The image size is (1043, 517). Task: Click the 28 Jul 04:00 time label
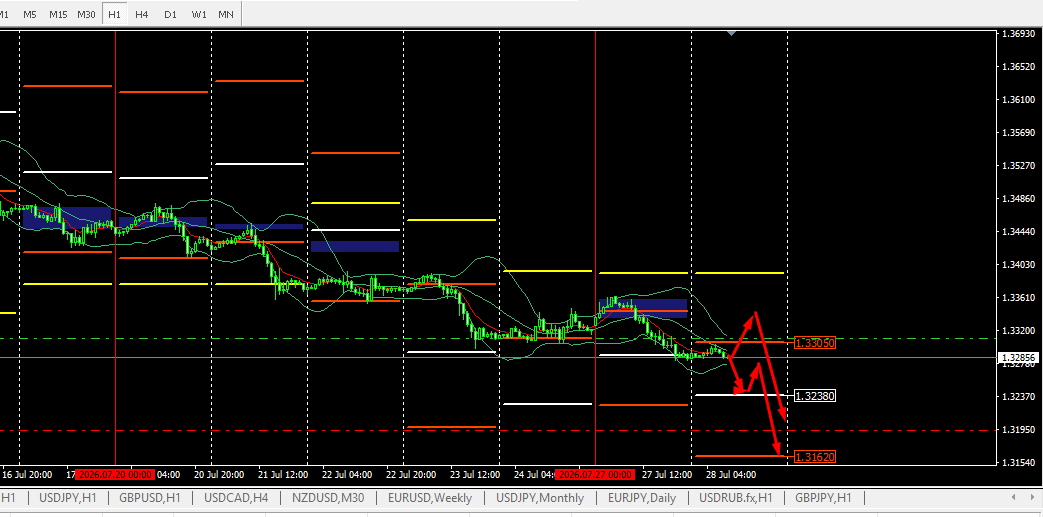[x=730, y=475]
